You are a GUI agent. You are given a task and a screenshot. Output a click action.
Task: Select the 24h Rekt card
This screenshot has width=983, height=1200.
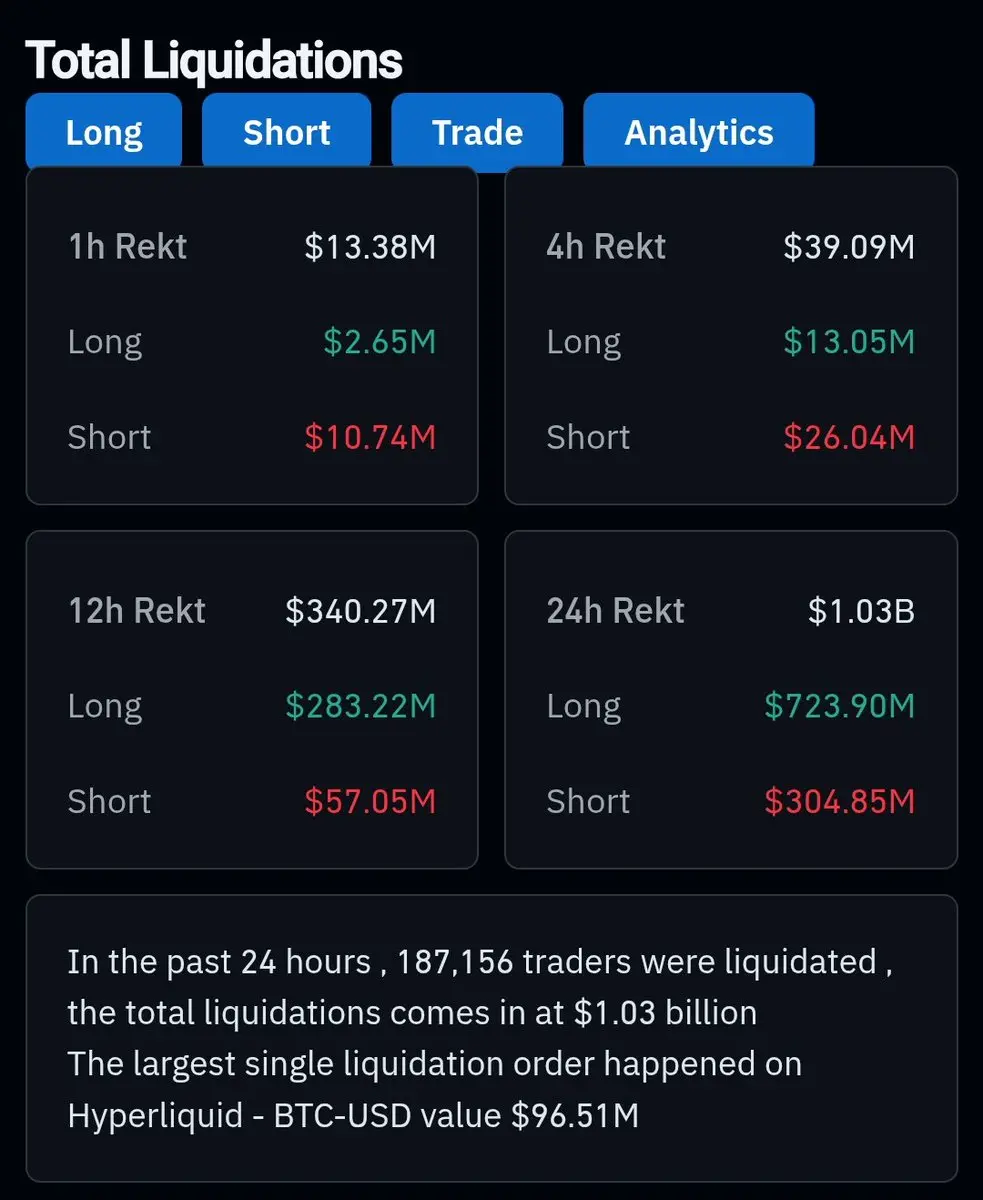click(731, 699)
